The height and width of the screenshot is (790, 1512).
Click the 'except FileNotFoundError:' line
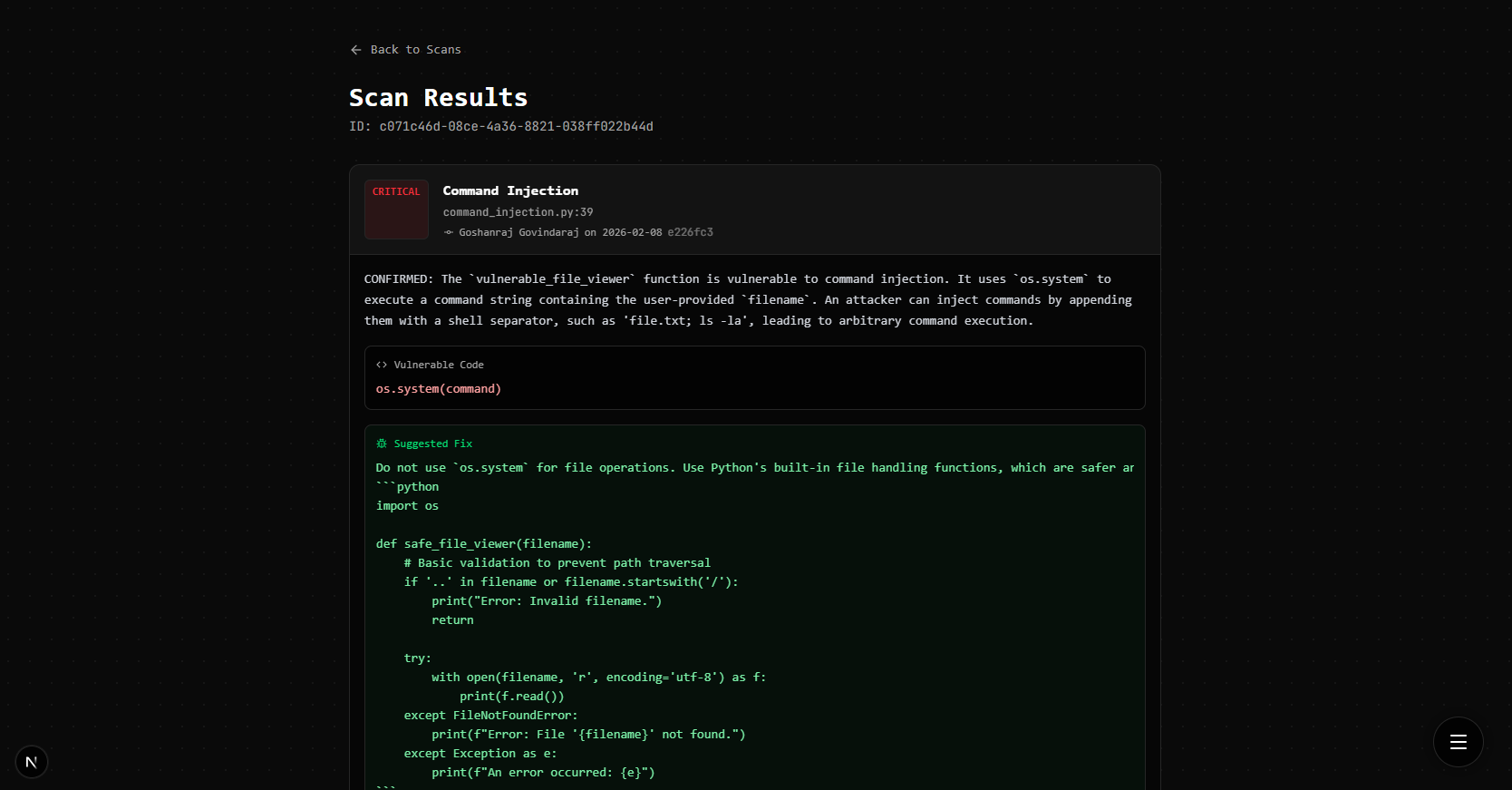pos(490,716)
